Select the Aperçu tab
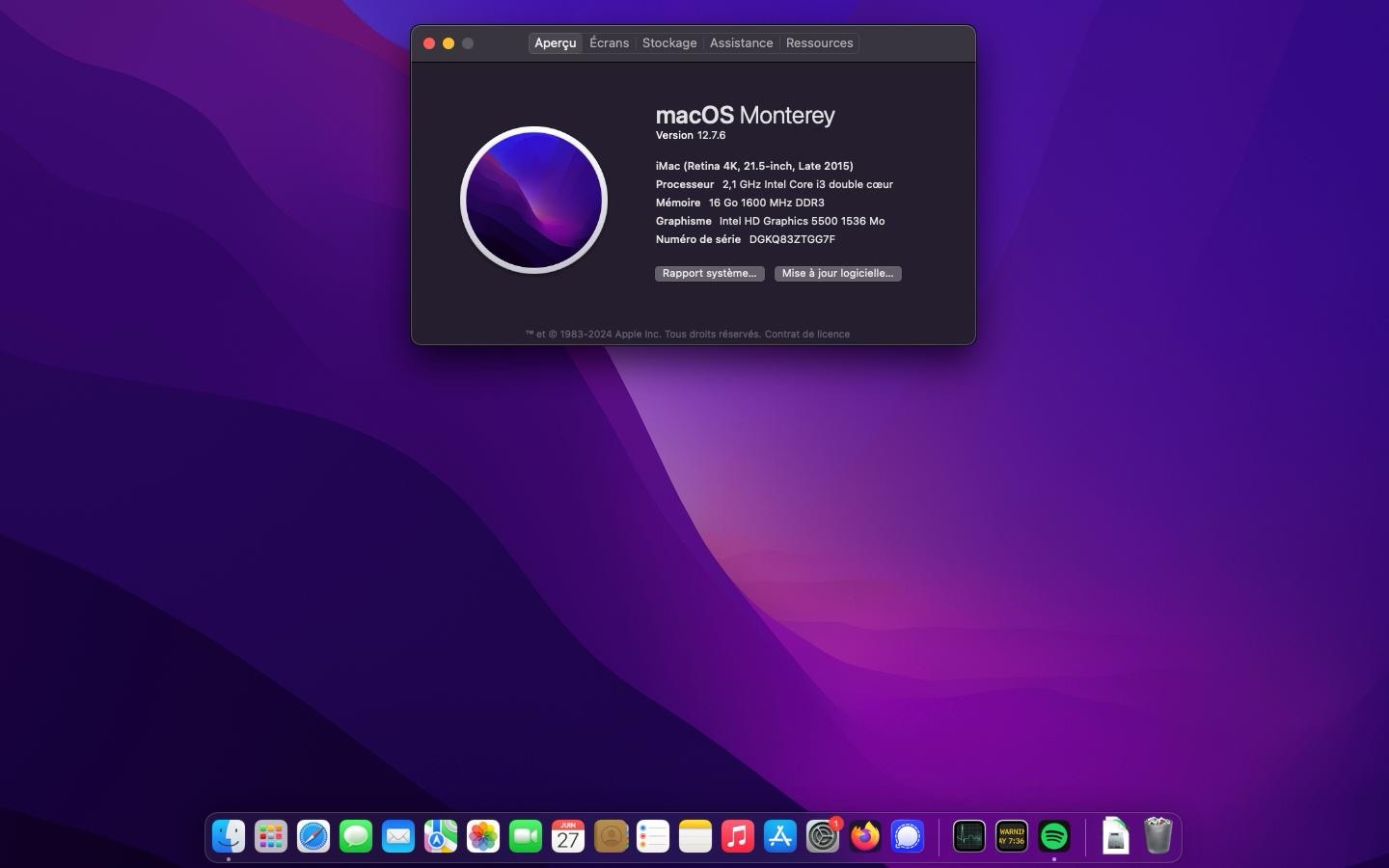This screenshot has width=1389, height=868. coord(556,43)
